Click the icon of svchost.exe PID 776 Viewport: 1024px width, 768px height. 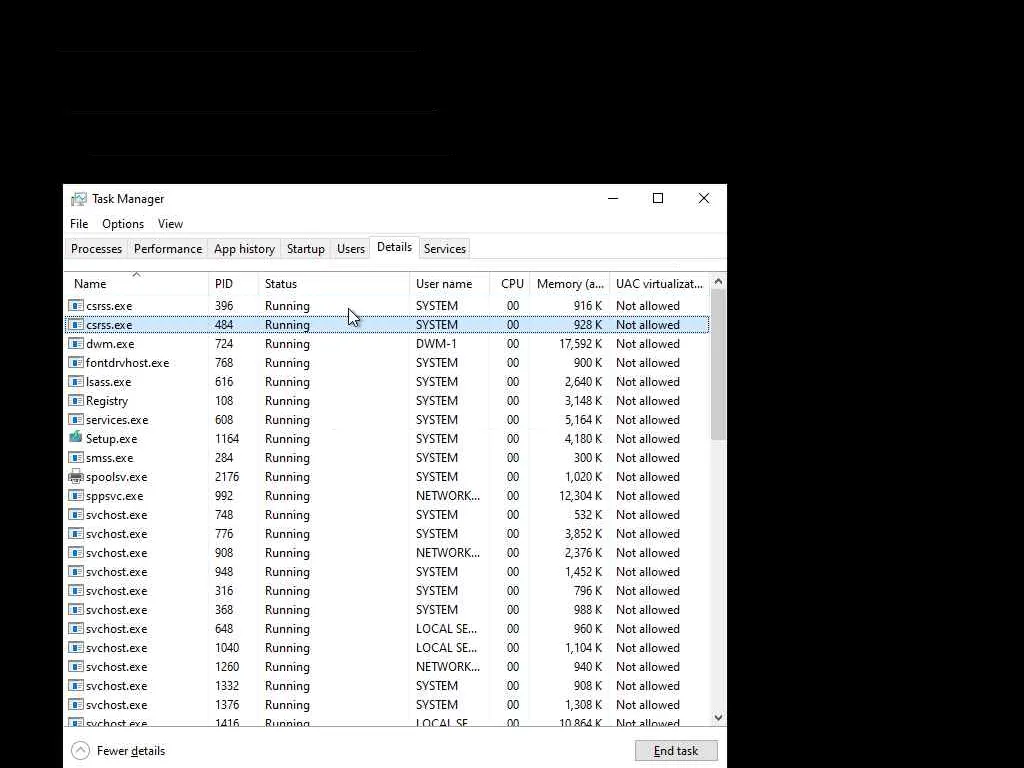(x=76, y=534)
